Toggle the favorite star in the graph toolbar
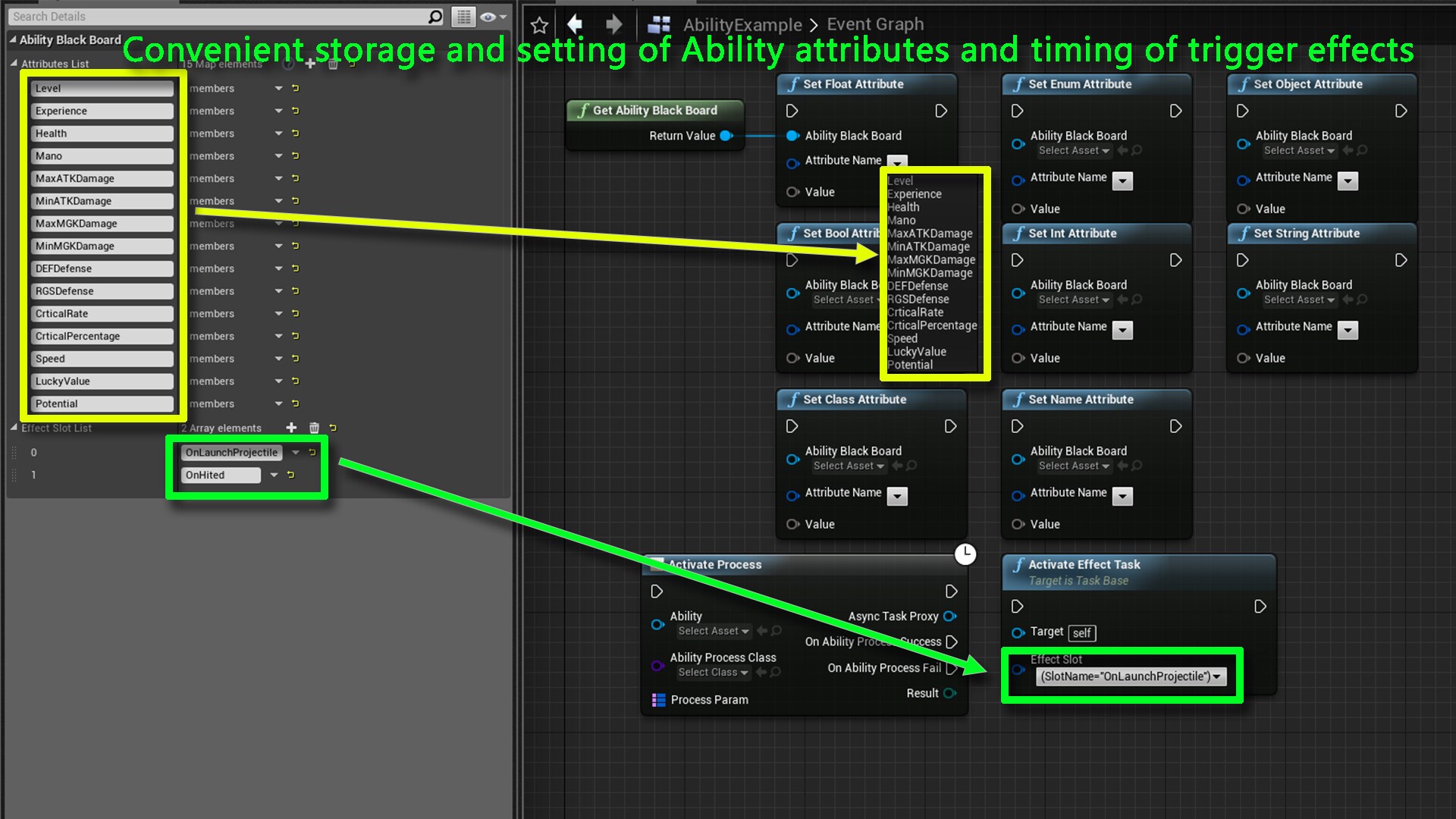Image resolution: width=1456 pixels, height=819 pixels. (x=538, y=24)
